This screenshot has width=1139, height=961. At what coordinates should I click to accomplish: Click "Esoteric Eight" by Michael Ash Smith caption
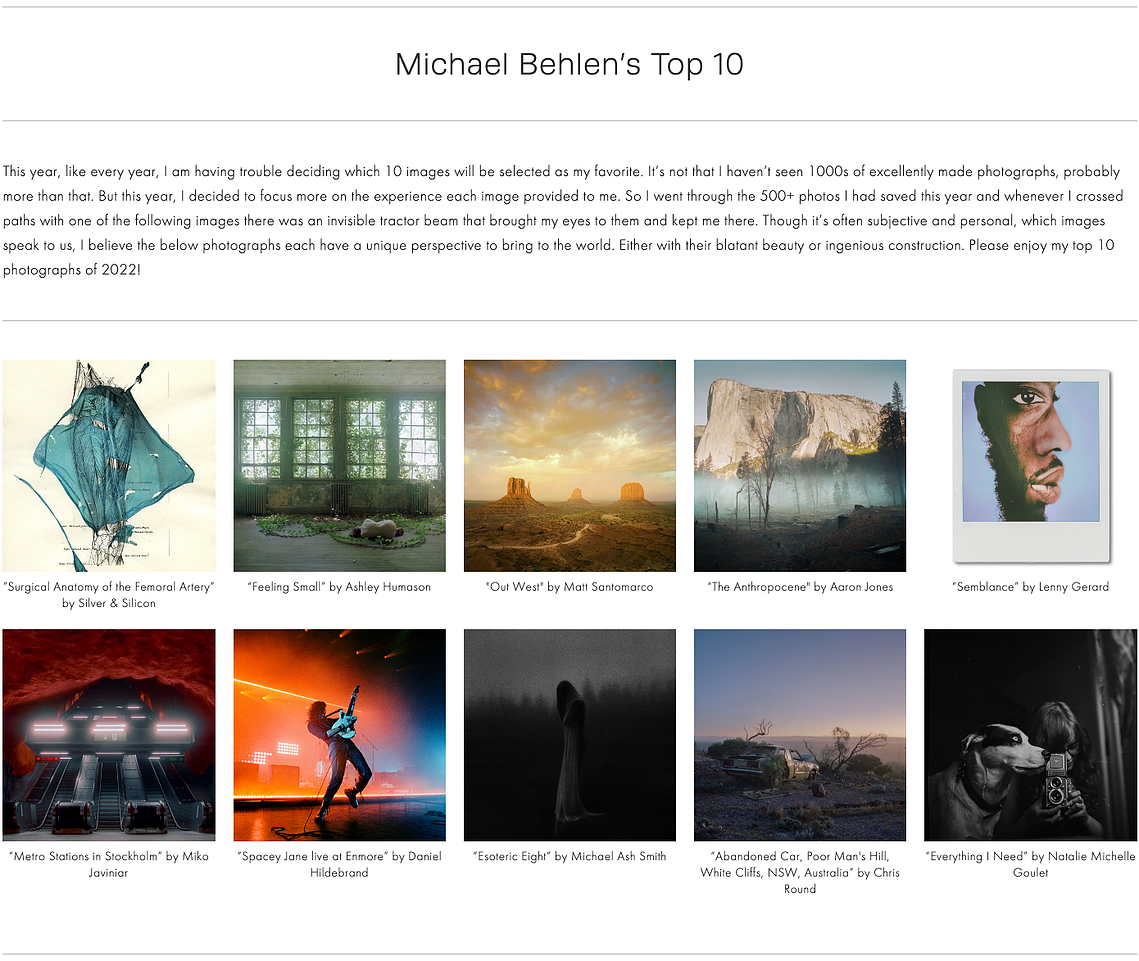point(570,856)
